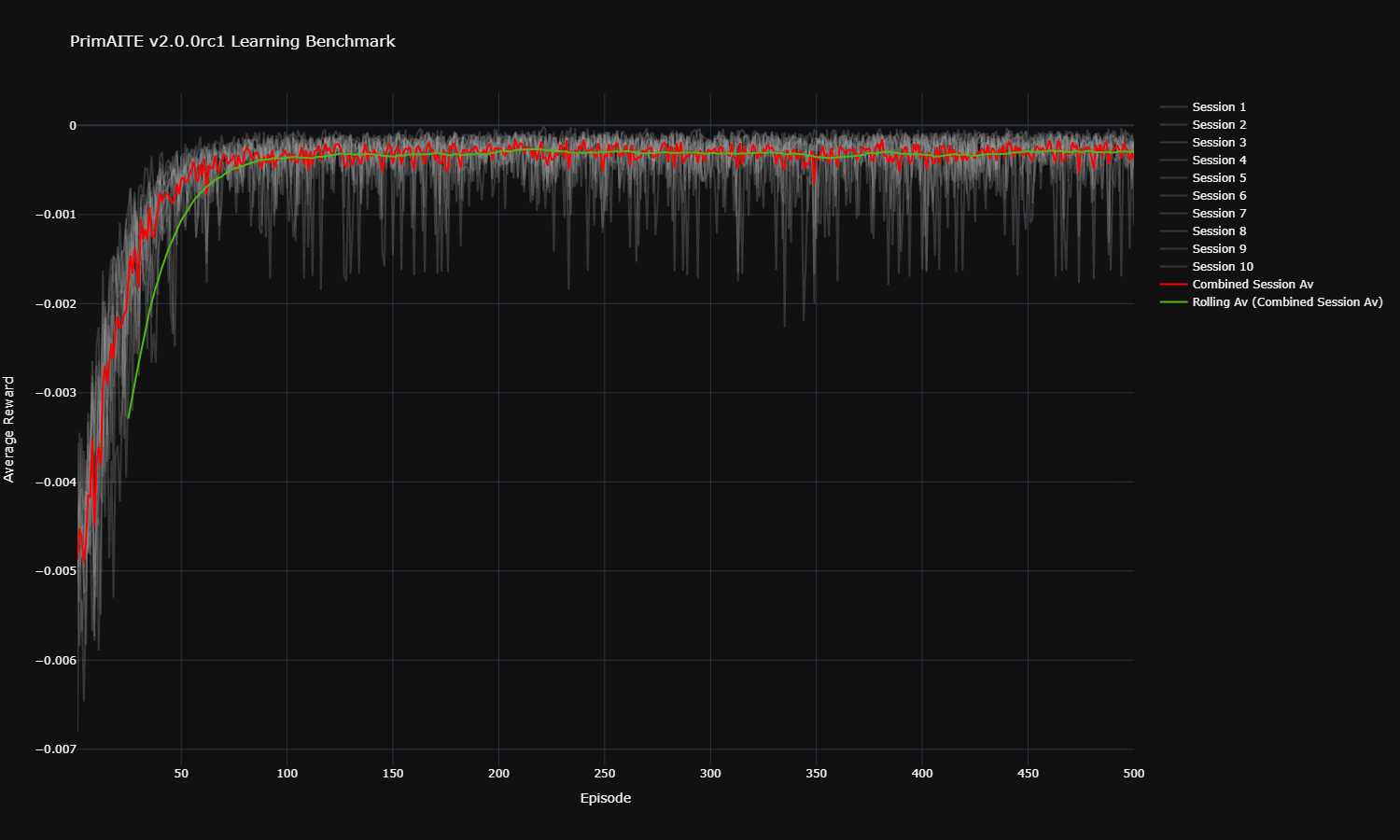Toggle the Session 6 legend item

click(1218, 196)
